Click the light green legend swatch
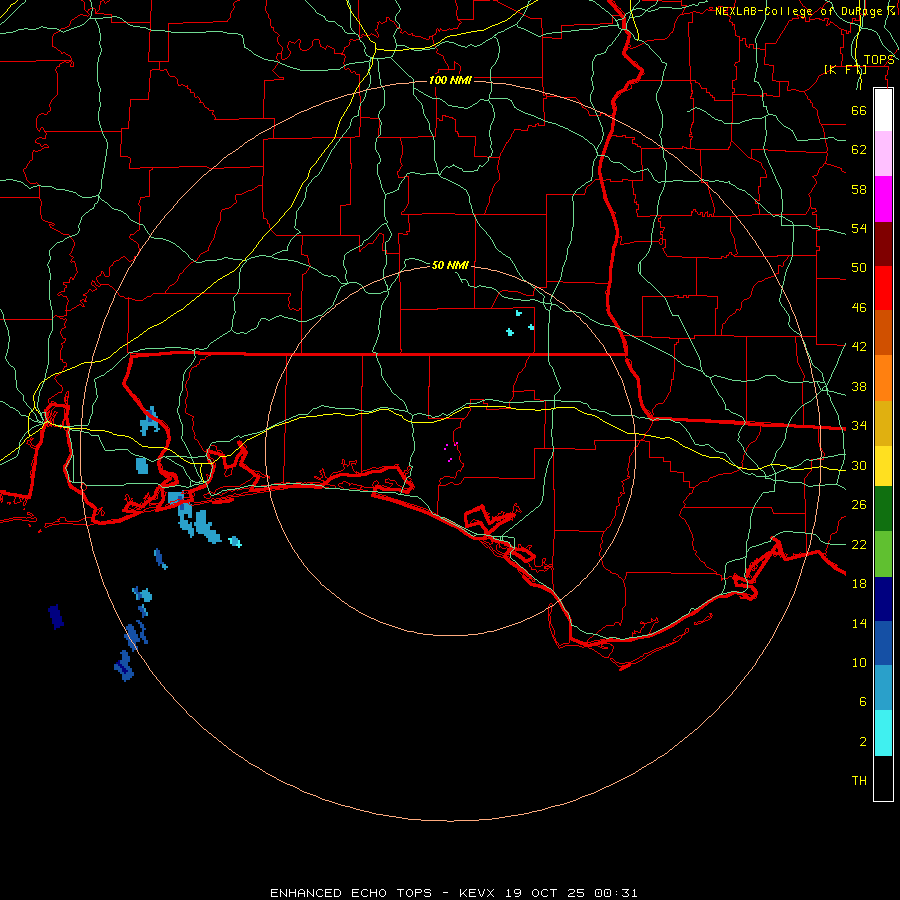 883,554
